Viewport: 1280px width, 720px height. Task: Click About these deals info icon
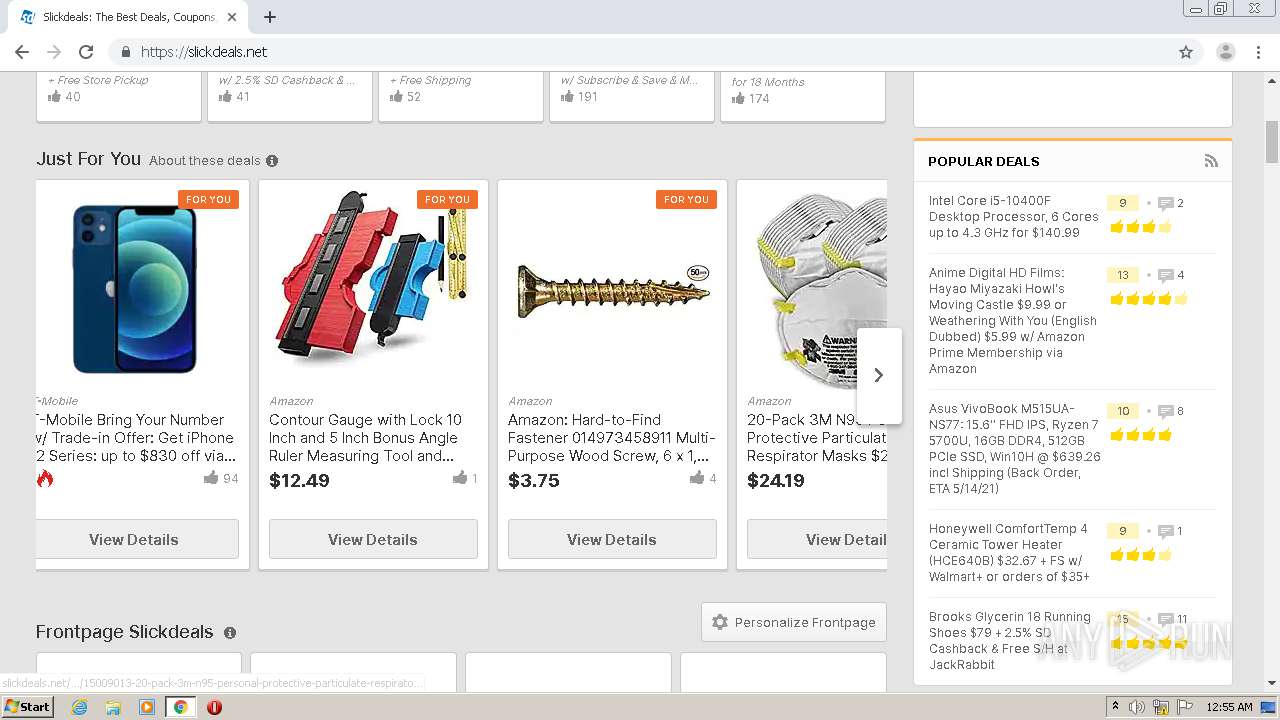pyautogui.click(x=272, y=161)
